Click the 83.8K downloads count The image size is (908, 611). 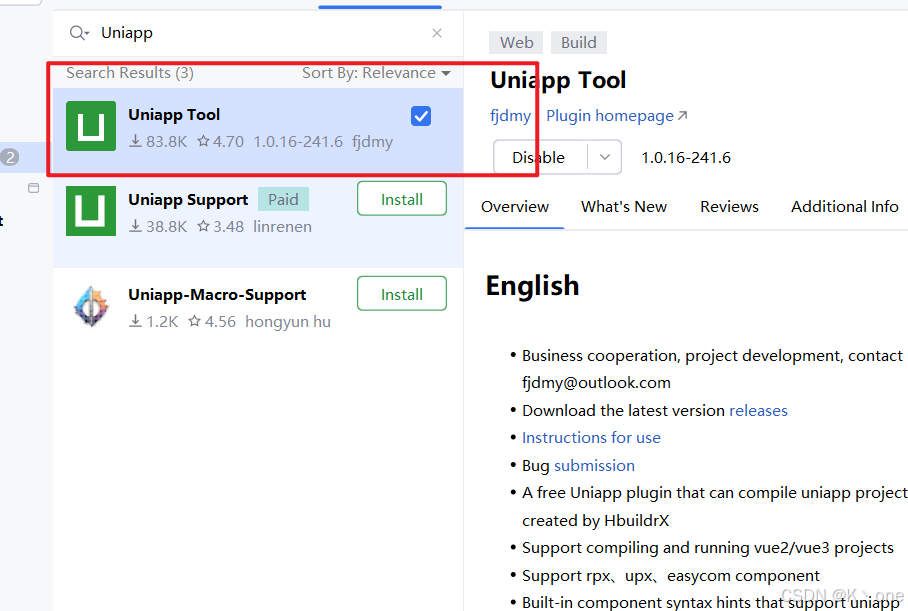click(158, 142)
